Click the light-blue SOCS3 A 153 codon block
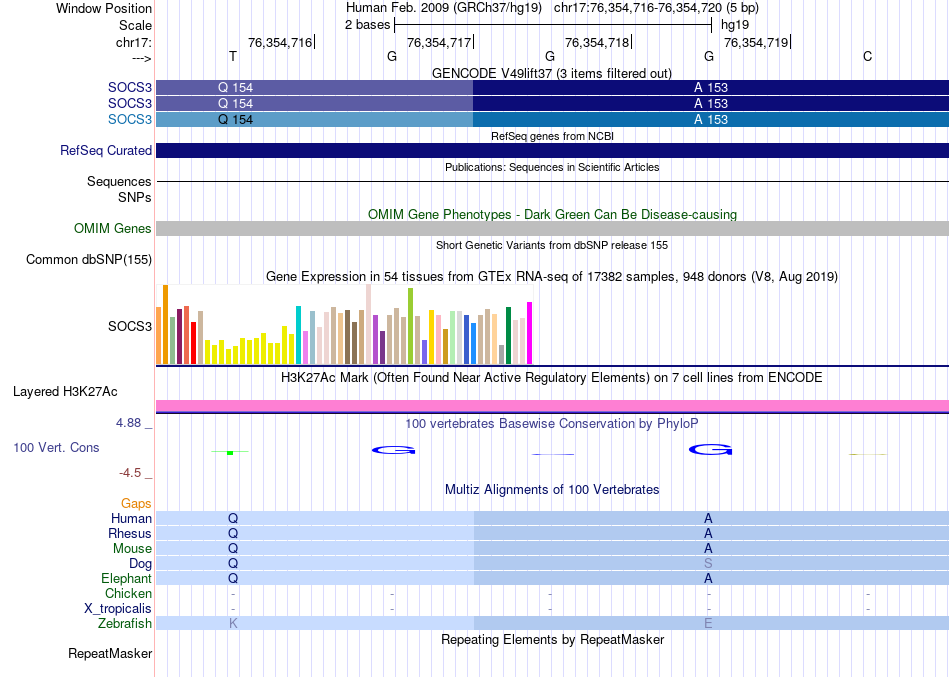 pyautogui.click(x=711, y=119)
